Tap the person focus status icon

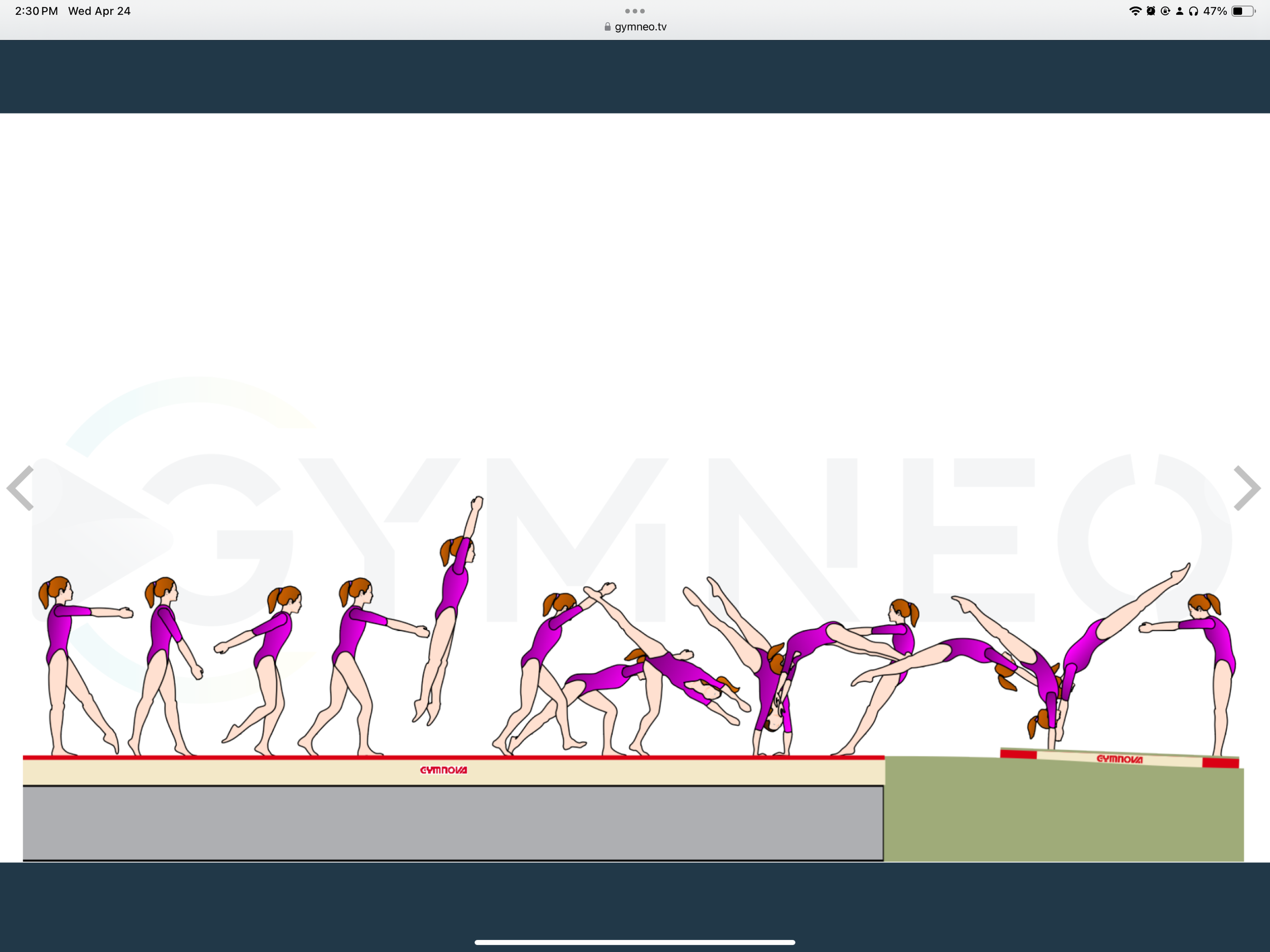click(1179, 11)
